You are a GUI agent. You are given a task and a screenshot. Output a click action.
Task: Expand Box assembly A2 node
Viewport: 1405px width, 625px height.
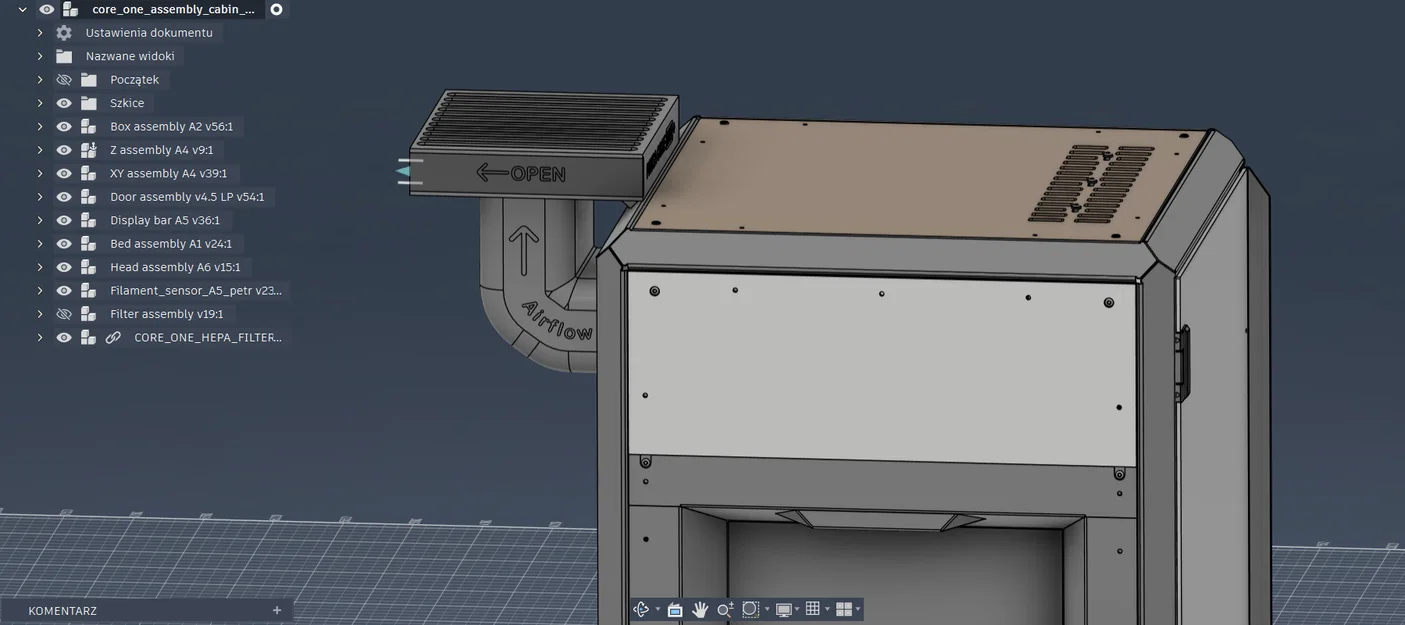(40, 127)
